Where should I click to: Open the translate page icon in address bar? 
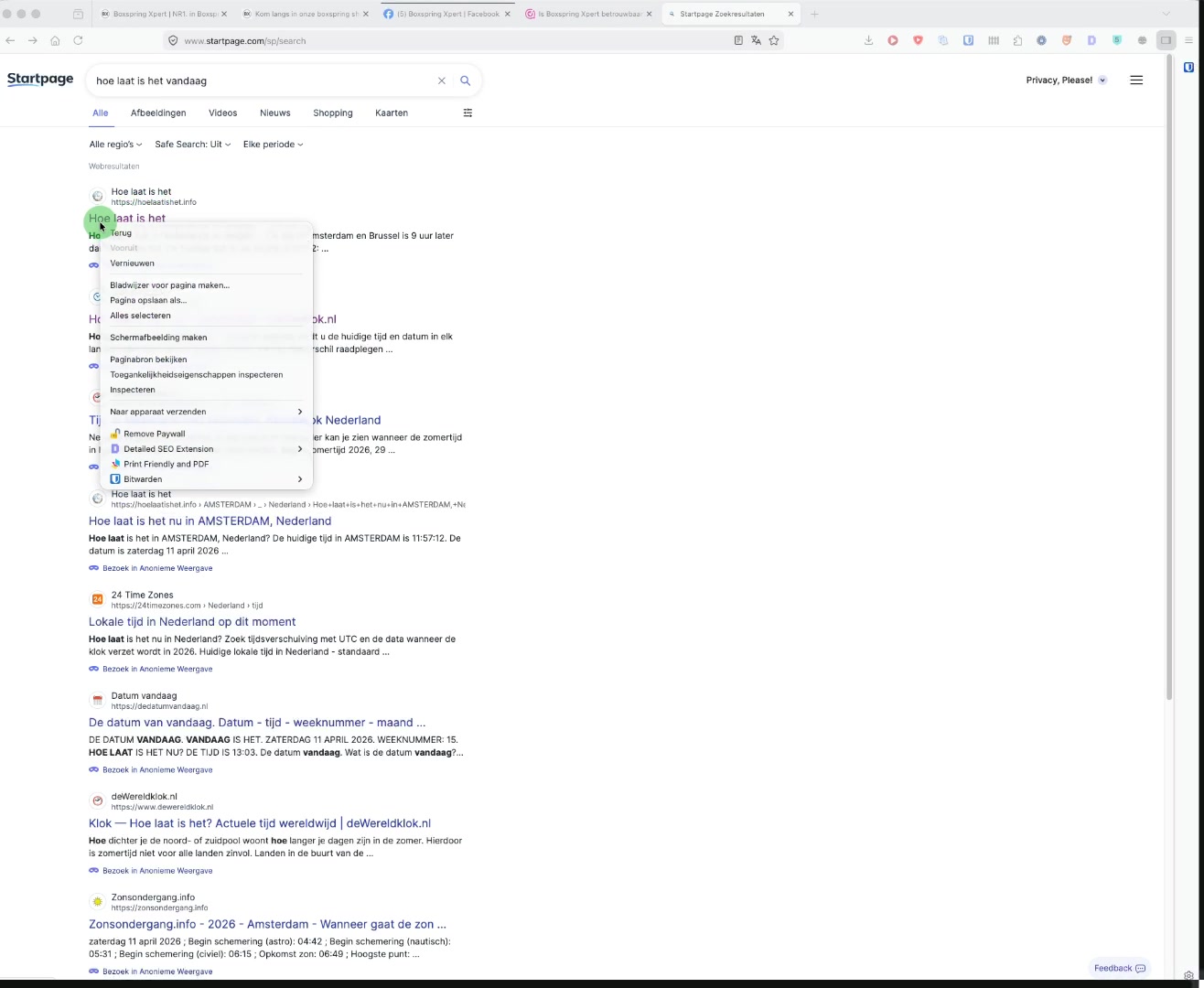pyautogui.click(x=756, y=40)
